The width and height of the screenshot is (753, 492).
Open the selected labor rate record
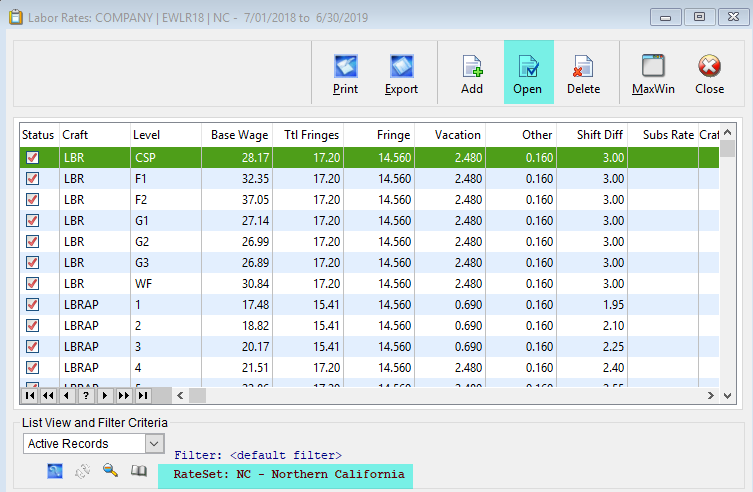pos(528,72)
